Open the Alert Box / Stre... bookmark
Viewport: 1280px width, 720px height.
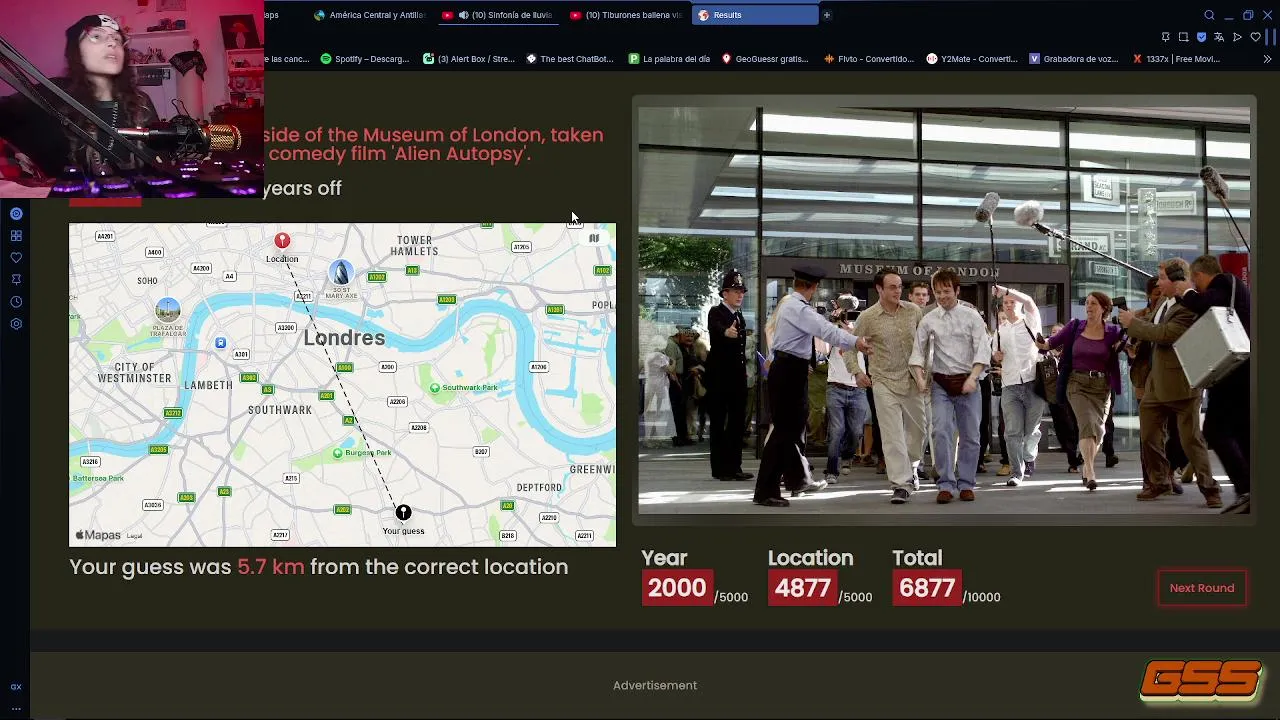click(x=468, y=59)
